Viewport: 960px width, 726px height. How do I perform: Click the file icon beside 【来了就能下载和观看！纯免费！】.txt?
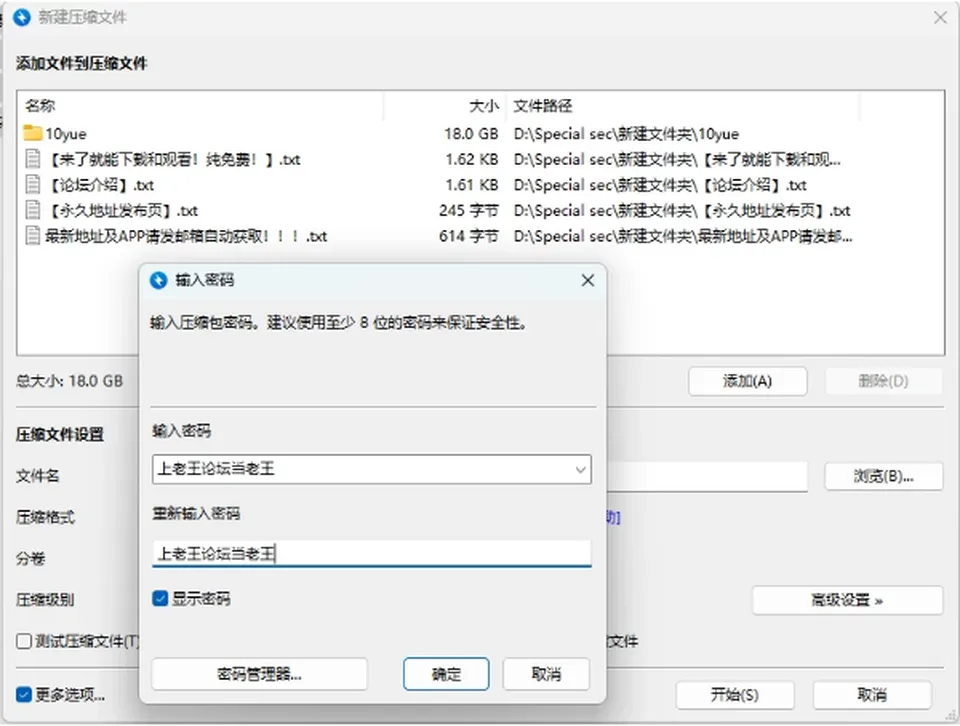32,159
